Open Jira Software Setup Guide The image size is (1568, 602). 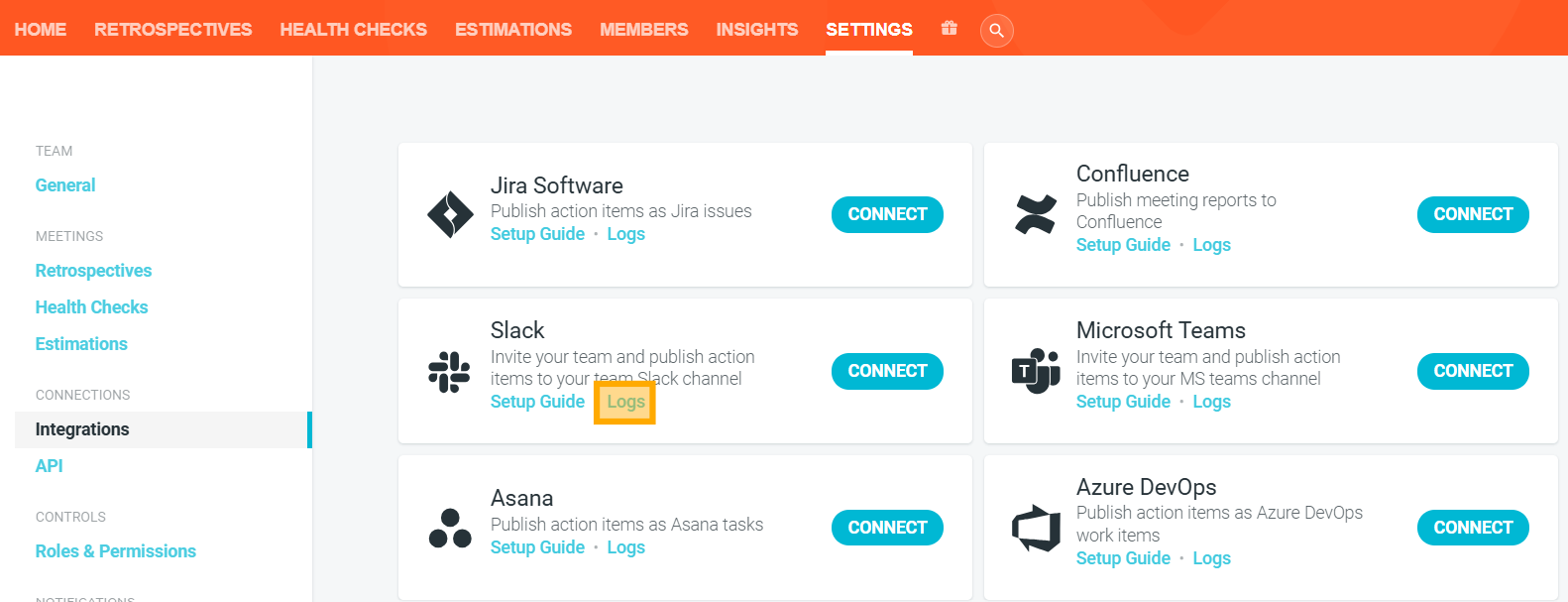pyautogui.click(x=537, y=234)
